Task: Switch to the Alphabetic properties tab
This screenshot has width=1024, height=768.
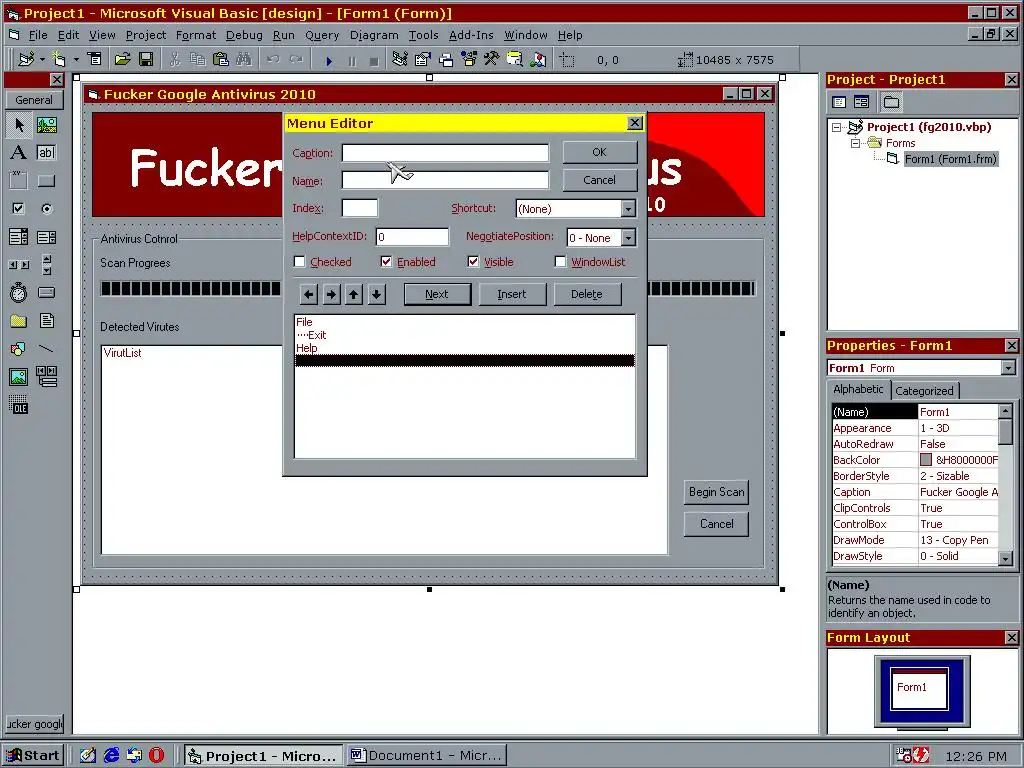Action: tap(858, 389)
